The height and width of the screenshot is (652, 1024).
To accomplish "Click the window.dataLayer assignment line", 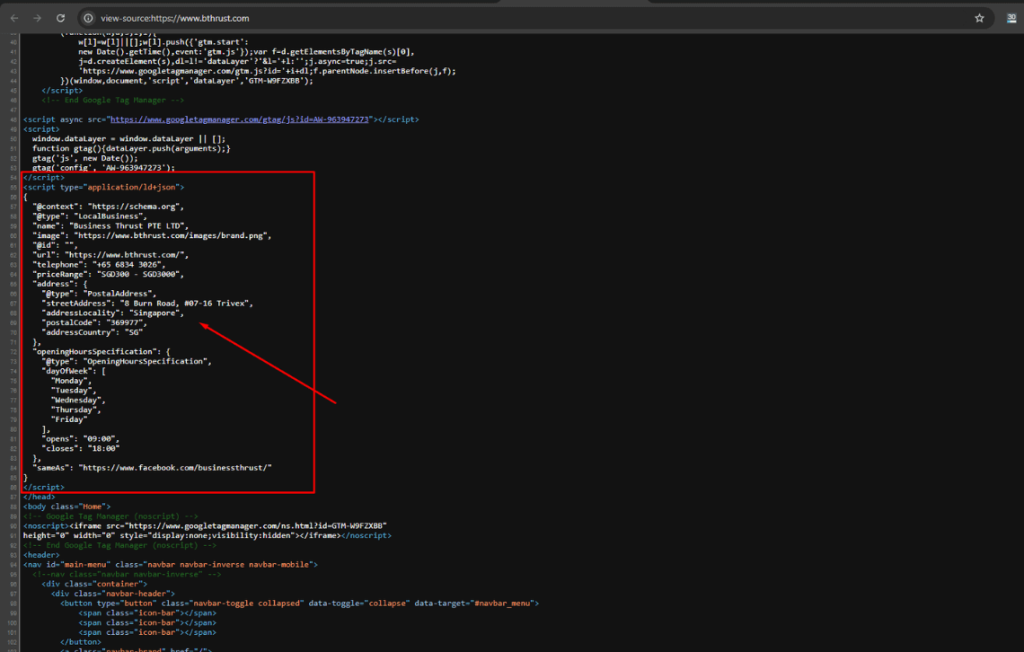I will [129, 139].
